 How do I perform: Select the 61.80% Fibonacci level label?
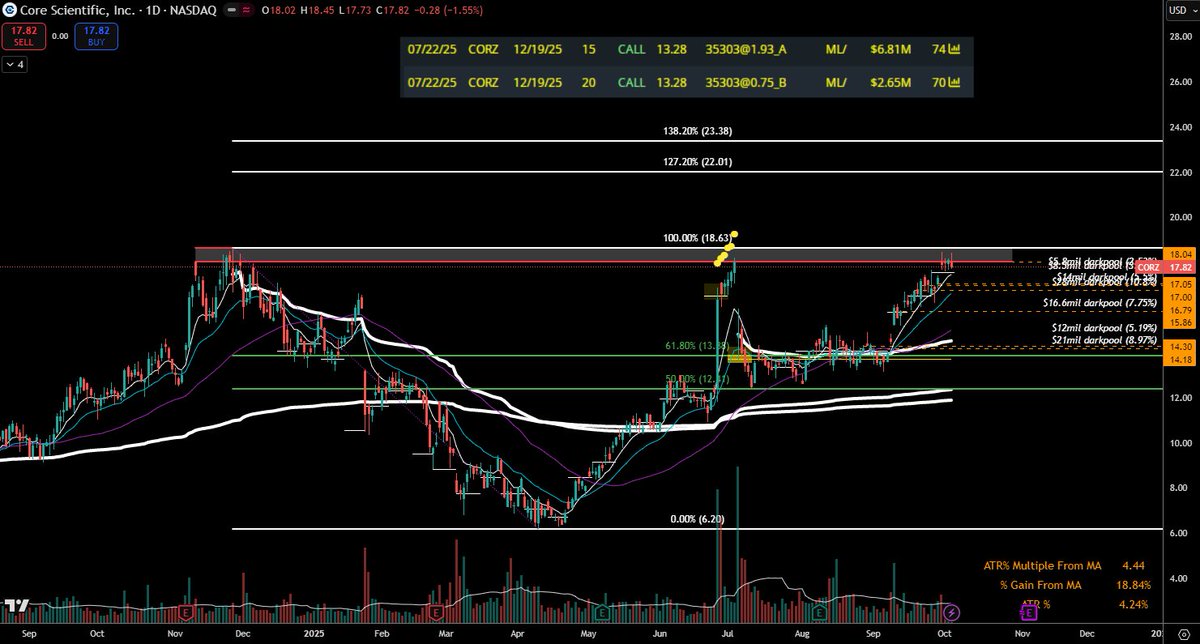(x=697, y=346)
